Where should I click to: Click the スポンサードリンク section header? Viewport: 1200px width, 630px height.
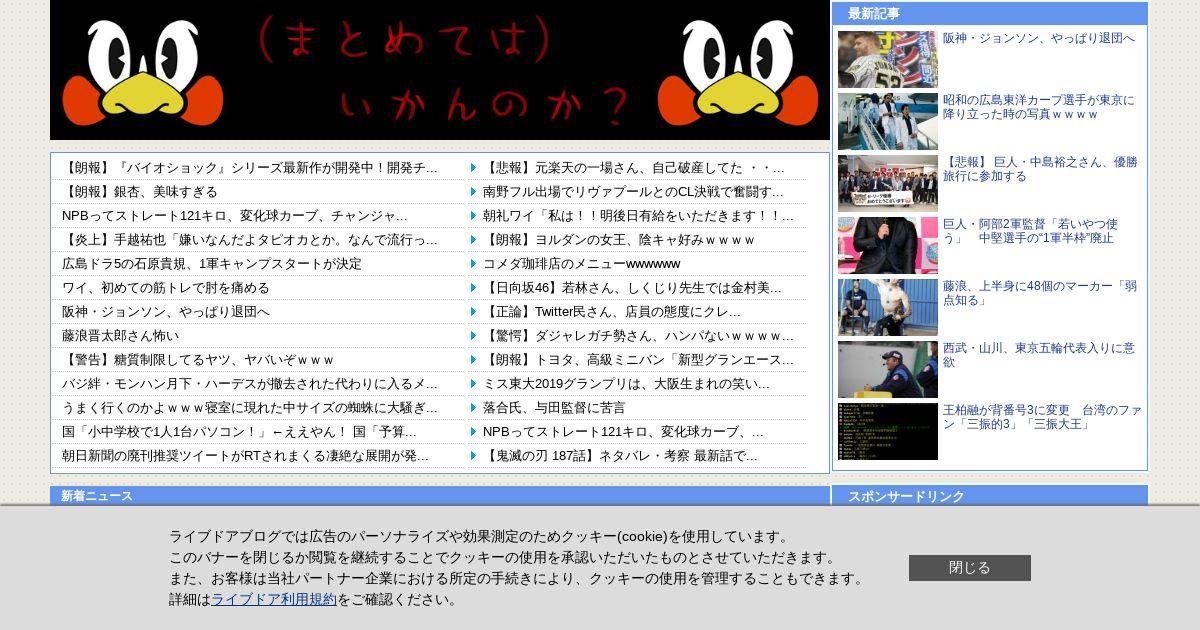[990, 495]
